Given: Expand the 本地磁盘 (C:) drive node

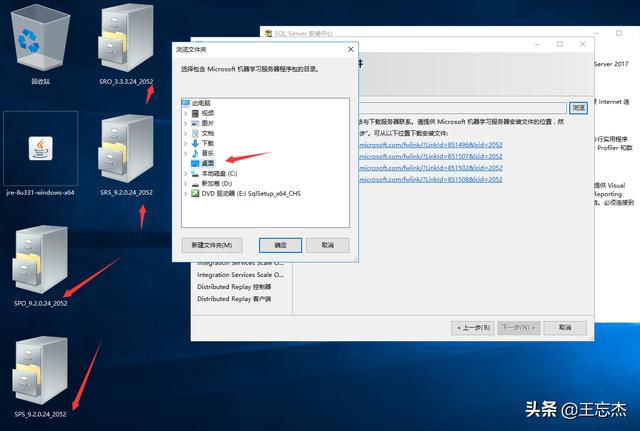Looking at the screenshot, I should (x=185, y=173).
